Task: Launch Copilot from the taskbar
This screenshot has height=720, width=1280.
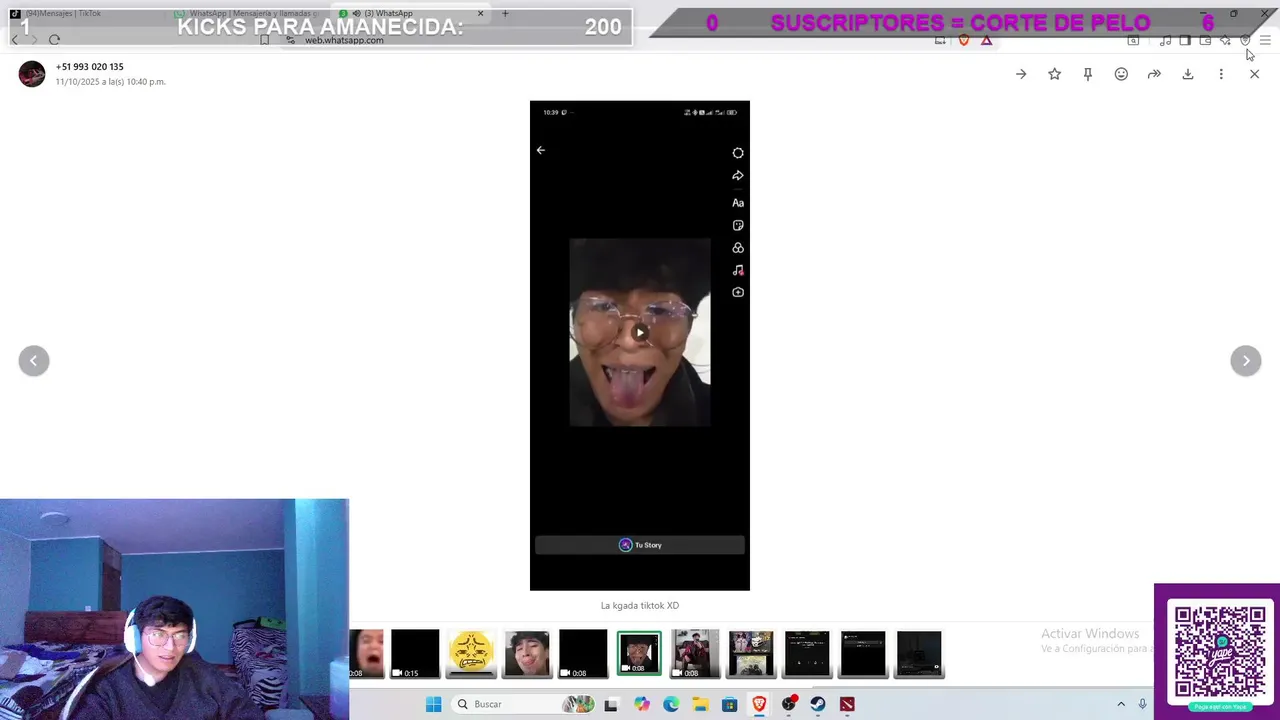Action: [x=641, y=704]
